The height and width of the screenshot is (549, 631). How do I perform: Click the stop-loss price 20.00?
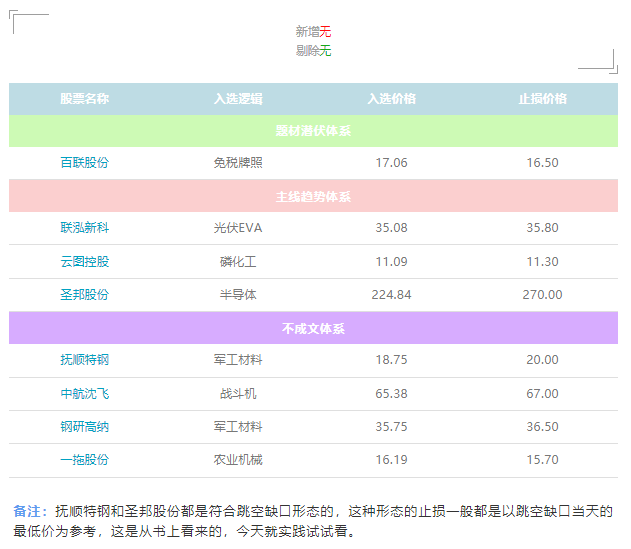(x=542, y=359)
